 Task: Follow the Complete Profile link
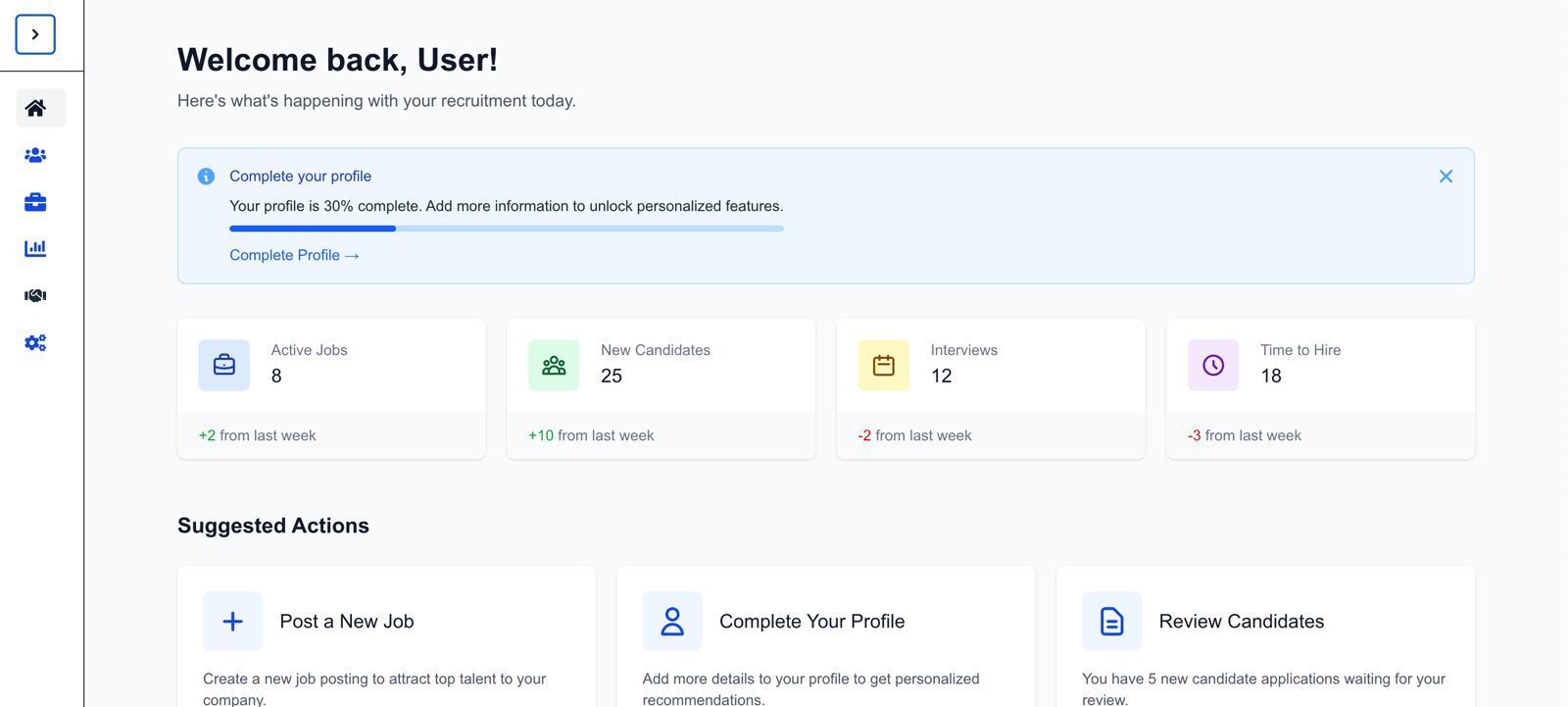coord(294,255)
